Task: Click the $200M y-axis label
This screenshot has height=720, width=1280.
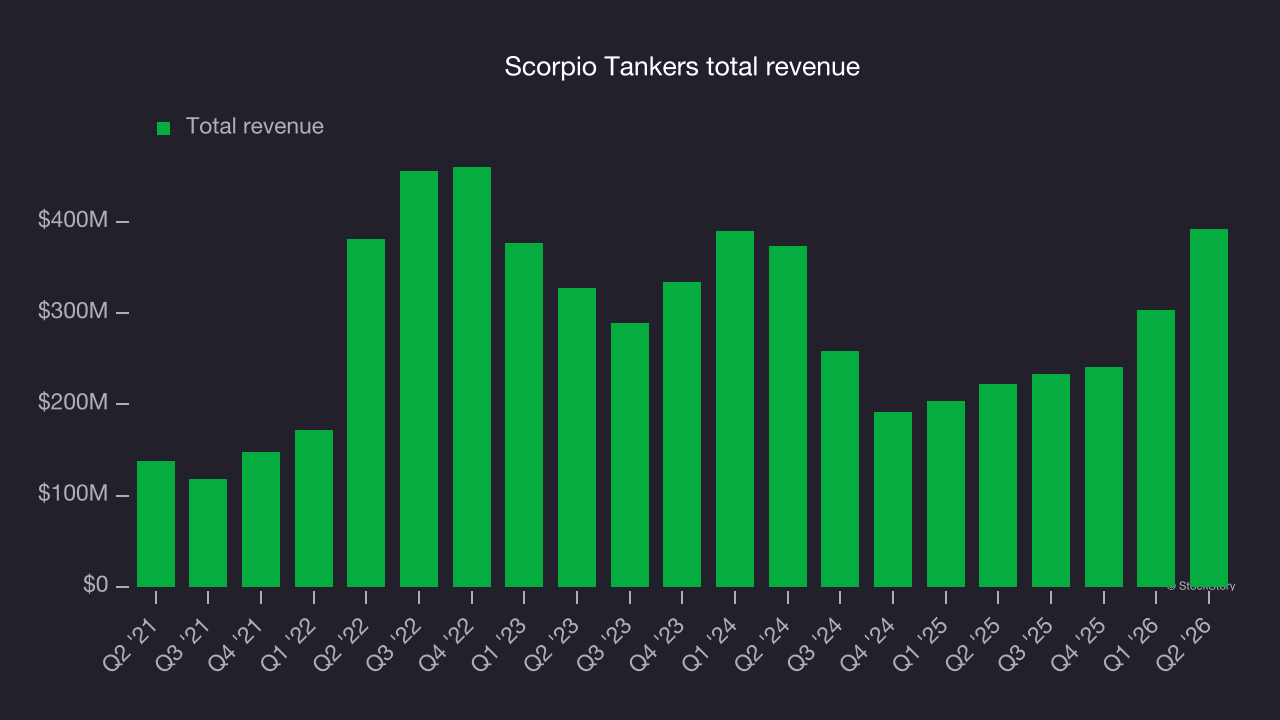Action: 73,403
